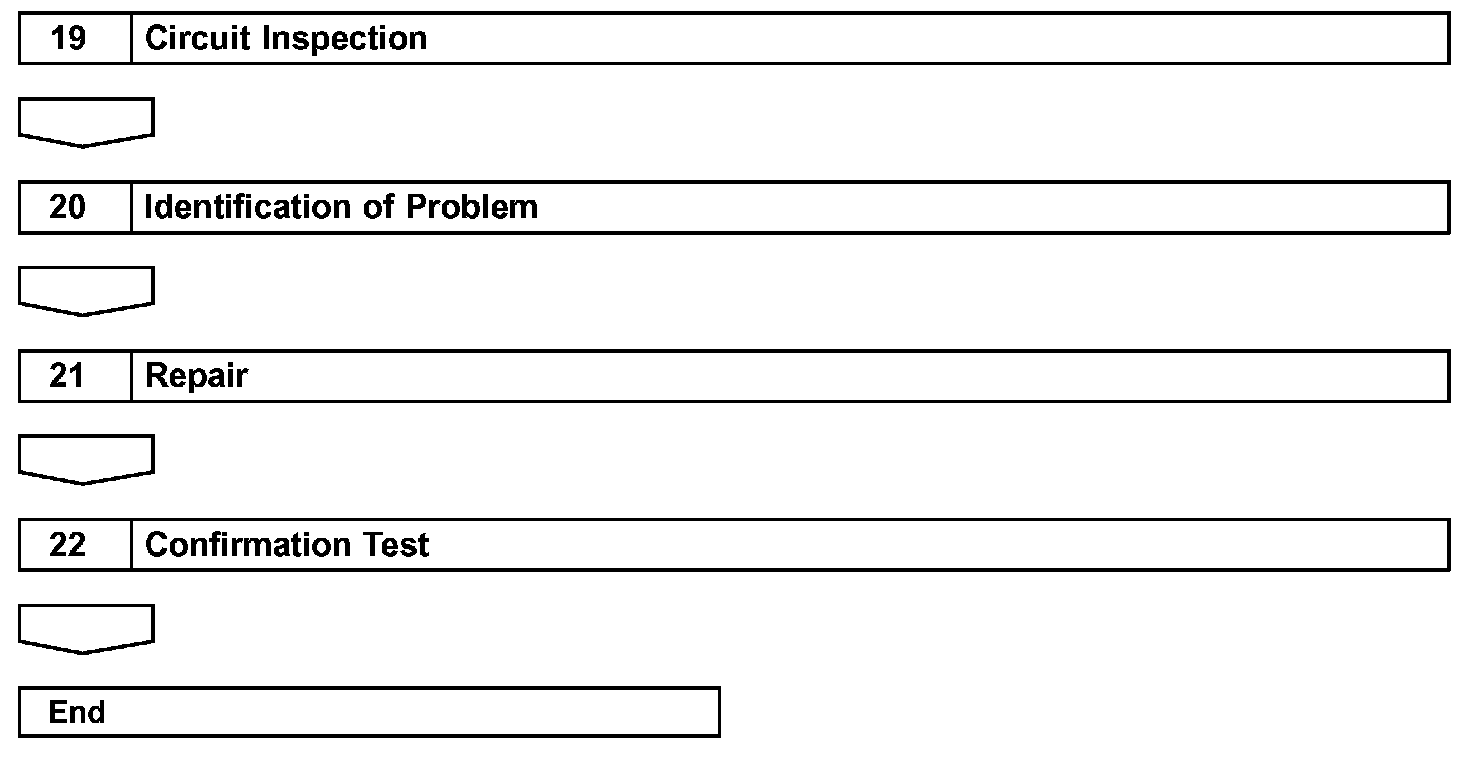Click the word End in the final box
The height and width of the screenshot is (772, 1472).
77,712
